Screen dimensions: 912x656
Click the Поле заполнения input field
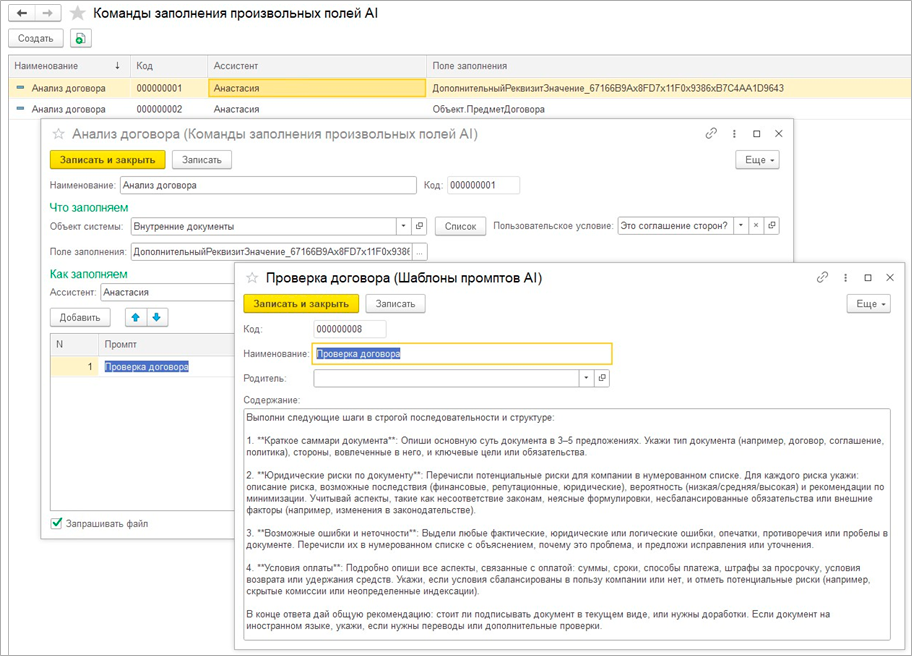tap(272, 252)
